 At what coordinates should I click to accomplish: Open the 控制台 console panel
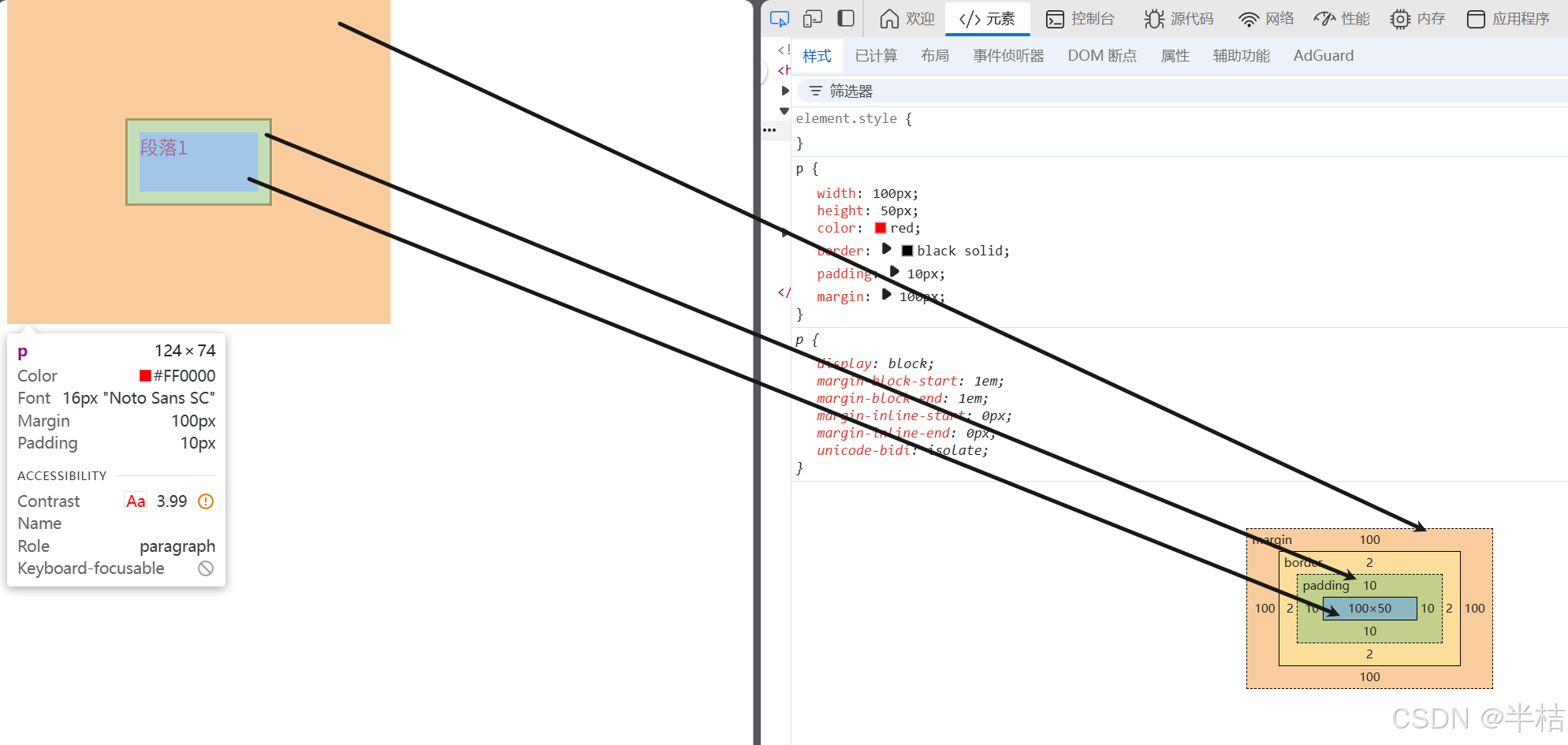click(1080, 19)
